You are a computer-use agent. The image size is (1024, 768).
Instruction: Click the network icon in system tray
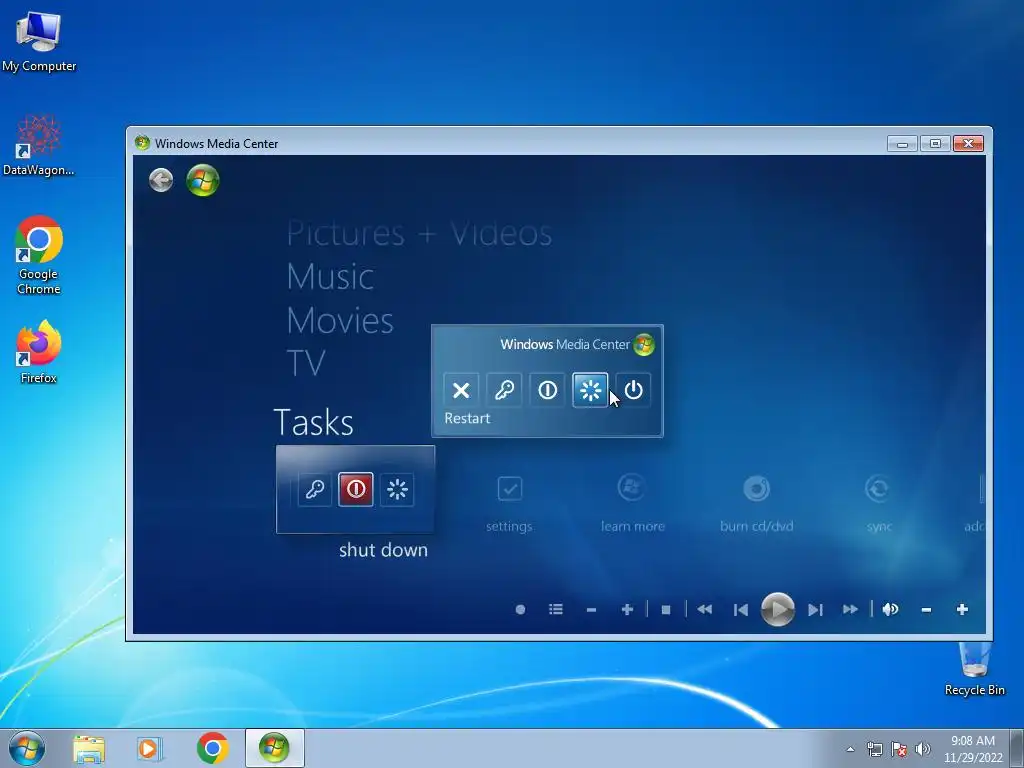click(874, 750)
